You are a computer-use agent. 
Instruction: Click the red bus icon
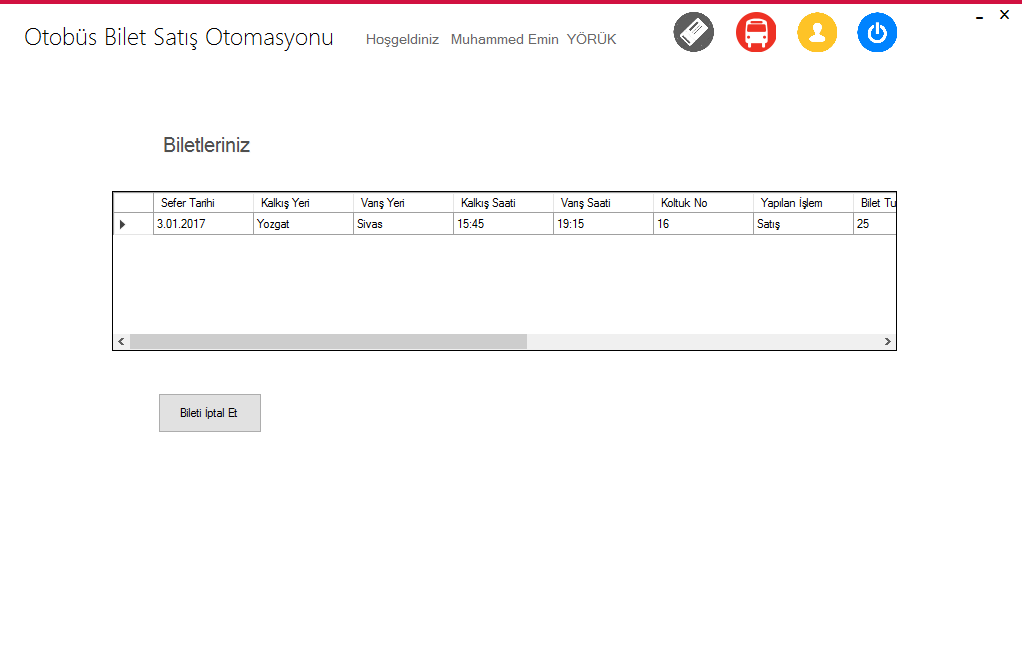(x=755, y=32)
